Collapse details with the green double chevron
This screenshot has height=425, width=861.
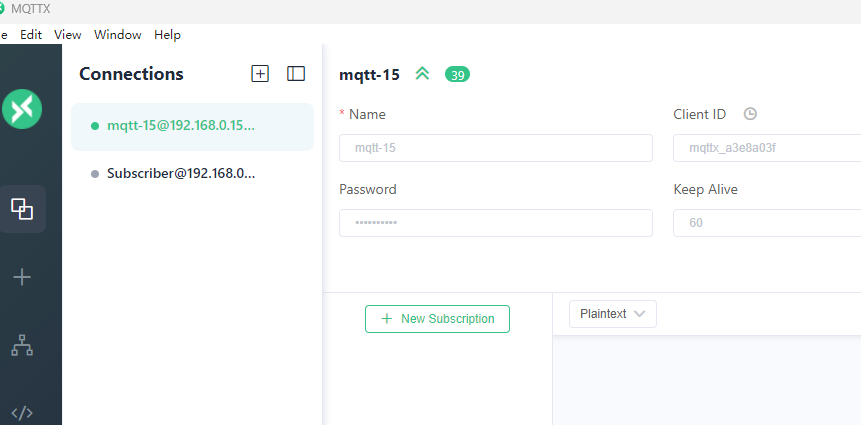(422, 73)
